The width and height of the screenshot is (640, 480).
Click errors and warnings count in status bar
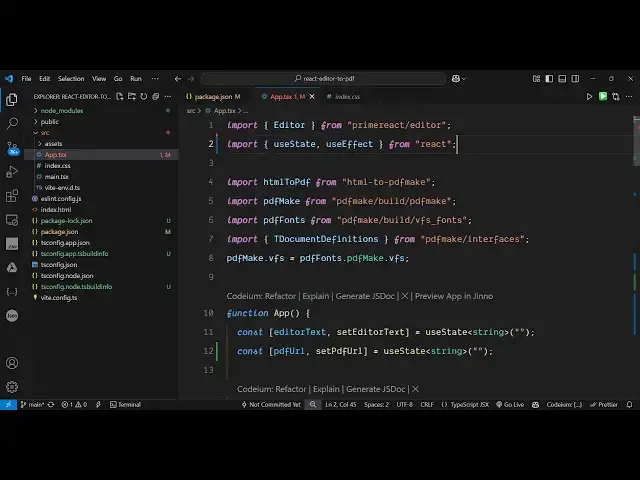click(x=74, y=404)
